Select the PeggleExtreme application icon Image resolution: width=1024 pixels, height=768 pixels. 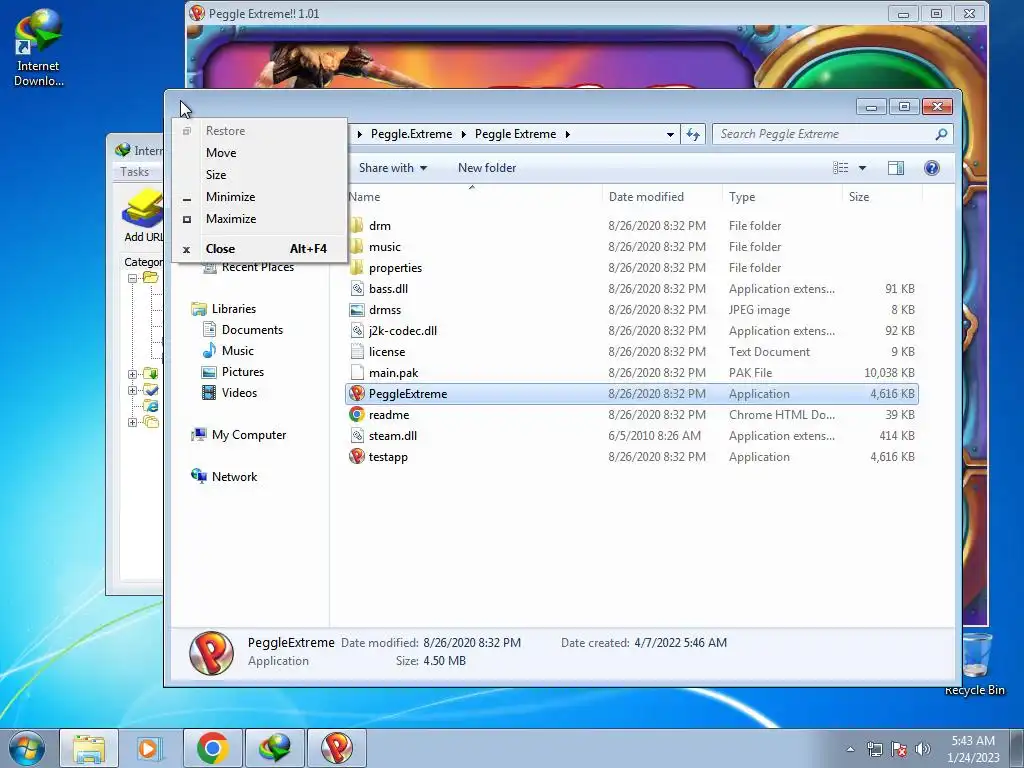(x=357, y=394)
